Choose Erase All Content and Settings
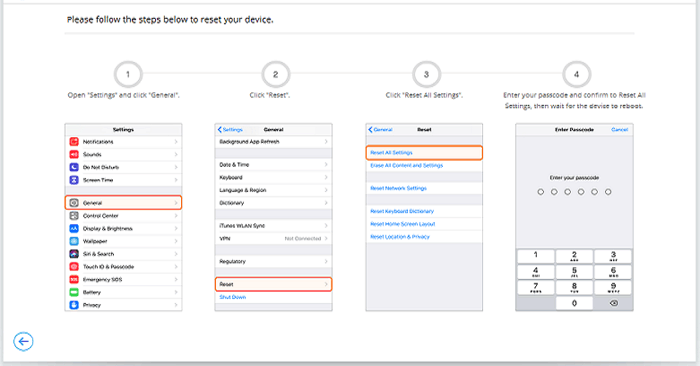This screenshot has height=366, width=700. click(x=407, y=165)
